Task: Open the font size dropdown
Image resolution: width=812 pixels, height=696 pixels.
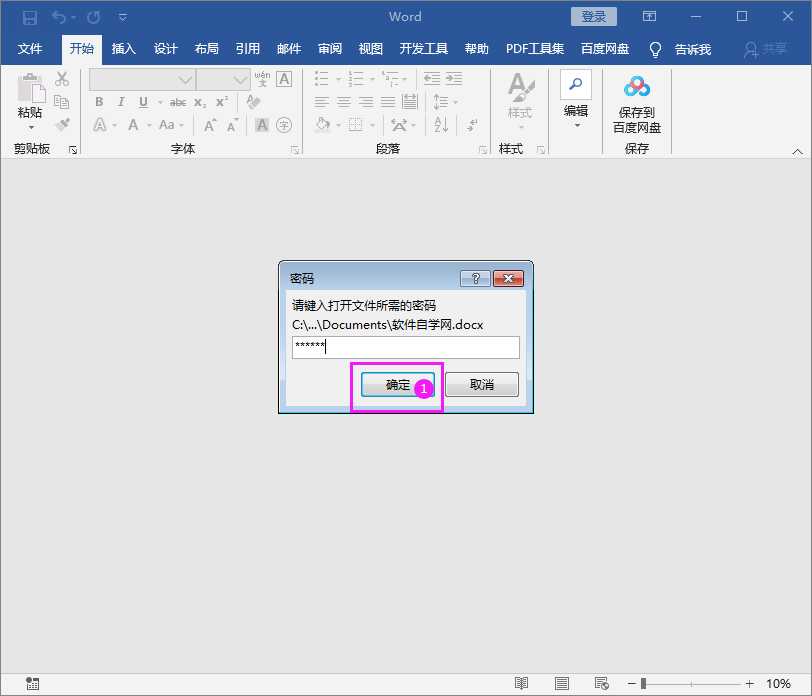Action: click(240, 79)
